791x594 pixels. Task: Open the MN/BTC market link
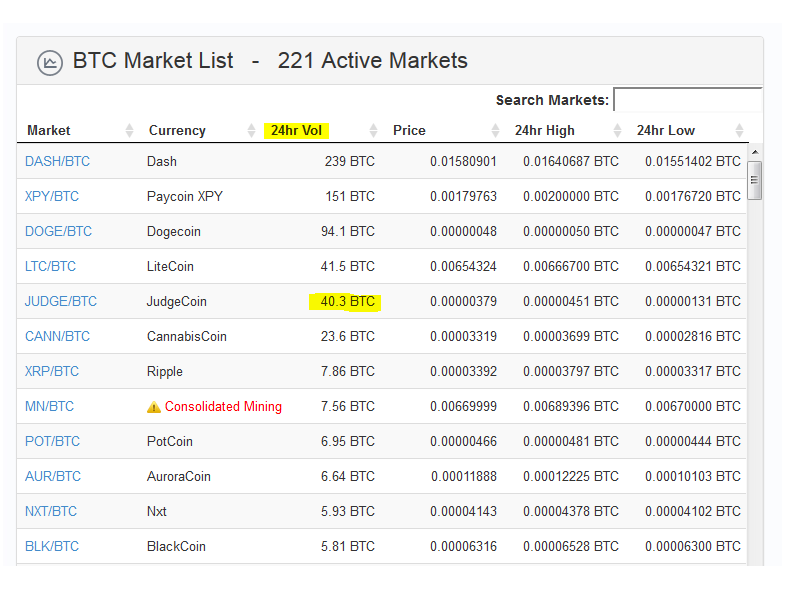coord(49,406)
